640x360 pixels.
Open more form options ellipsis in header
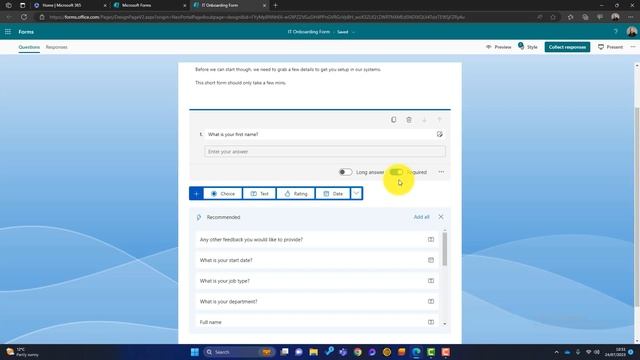click(x=633, y=47)
